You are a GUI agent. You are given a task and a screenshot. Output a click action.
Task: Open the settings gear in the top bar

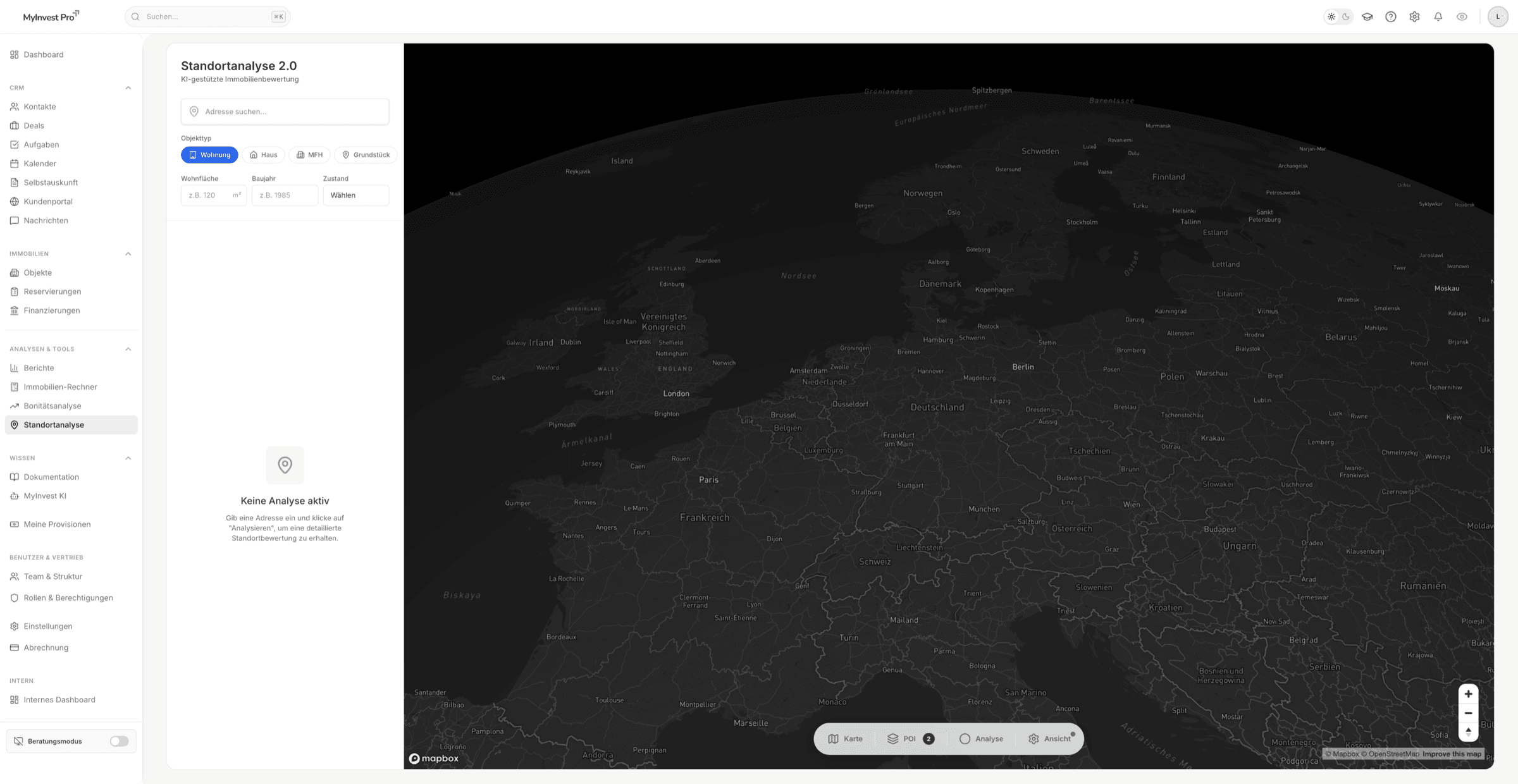point(1414,16)
